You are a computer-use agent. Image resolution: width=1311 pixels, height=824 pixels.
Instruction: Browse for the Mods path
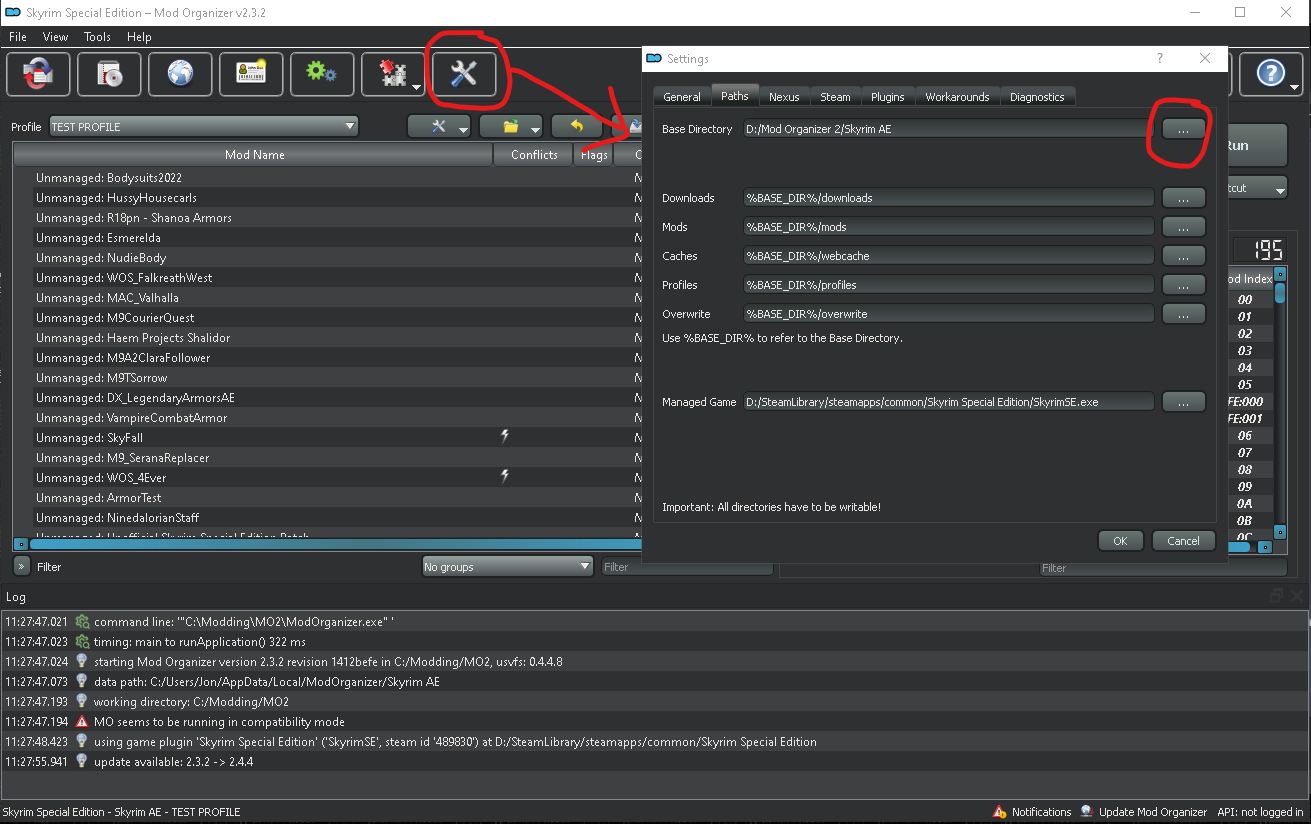point(1183,227)
